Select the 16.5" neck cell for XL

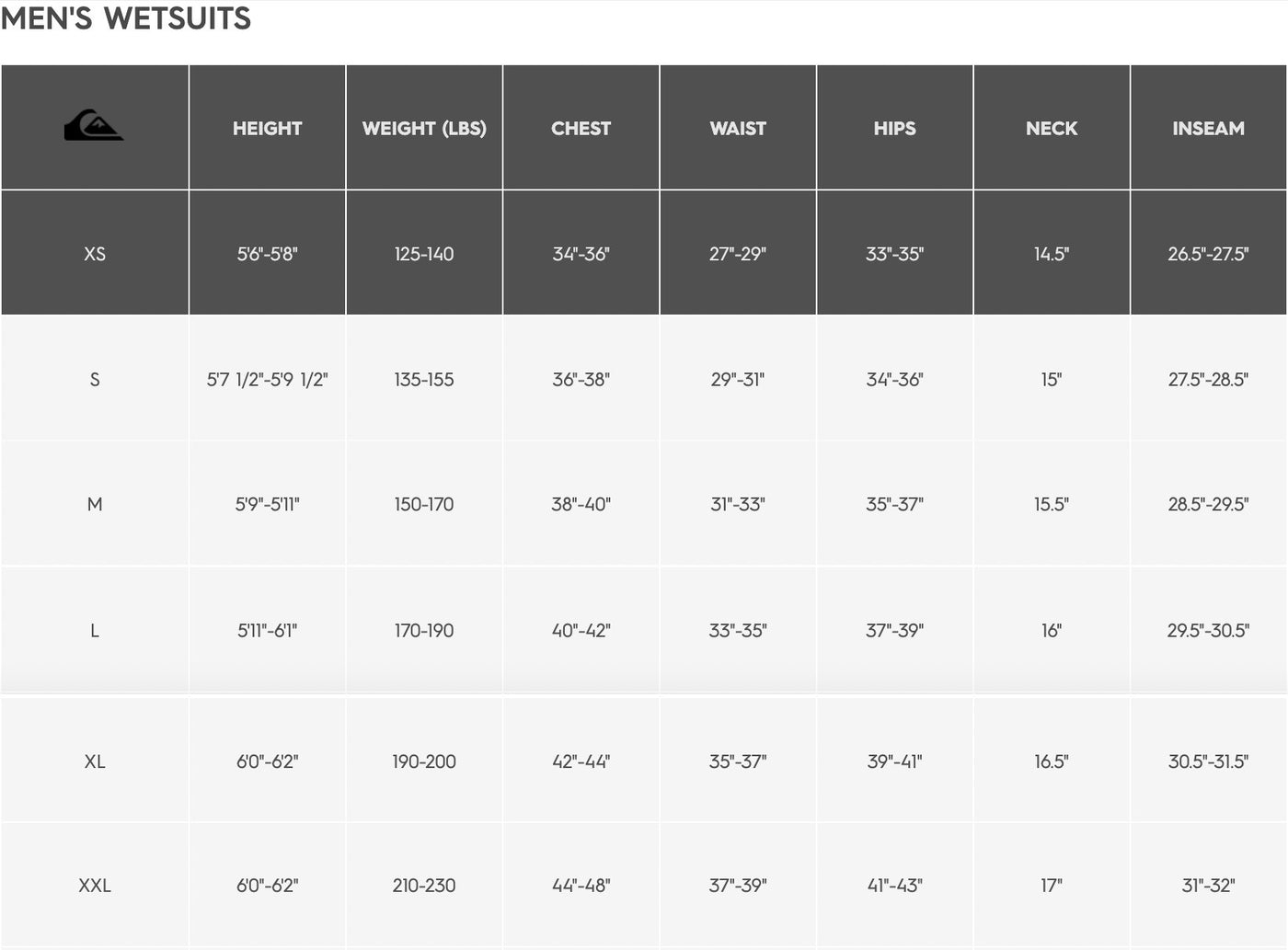(x=1052, y=761)
